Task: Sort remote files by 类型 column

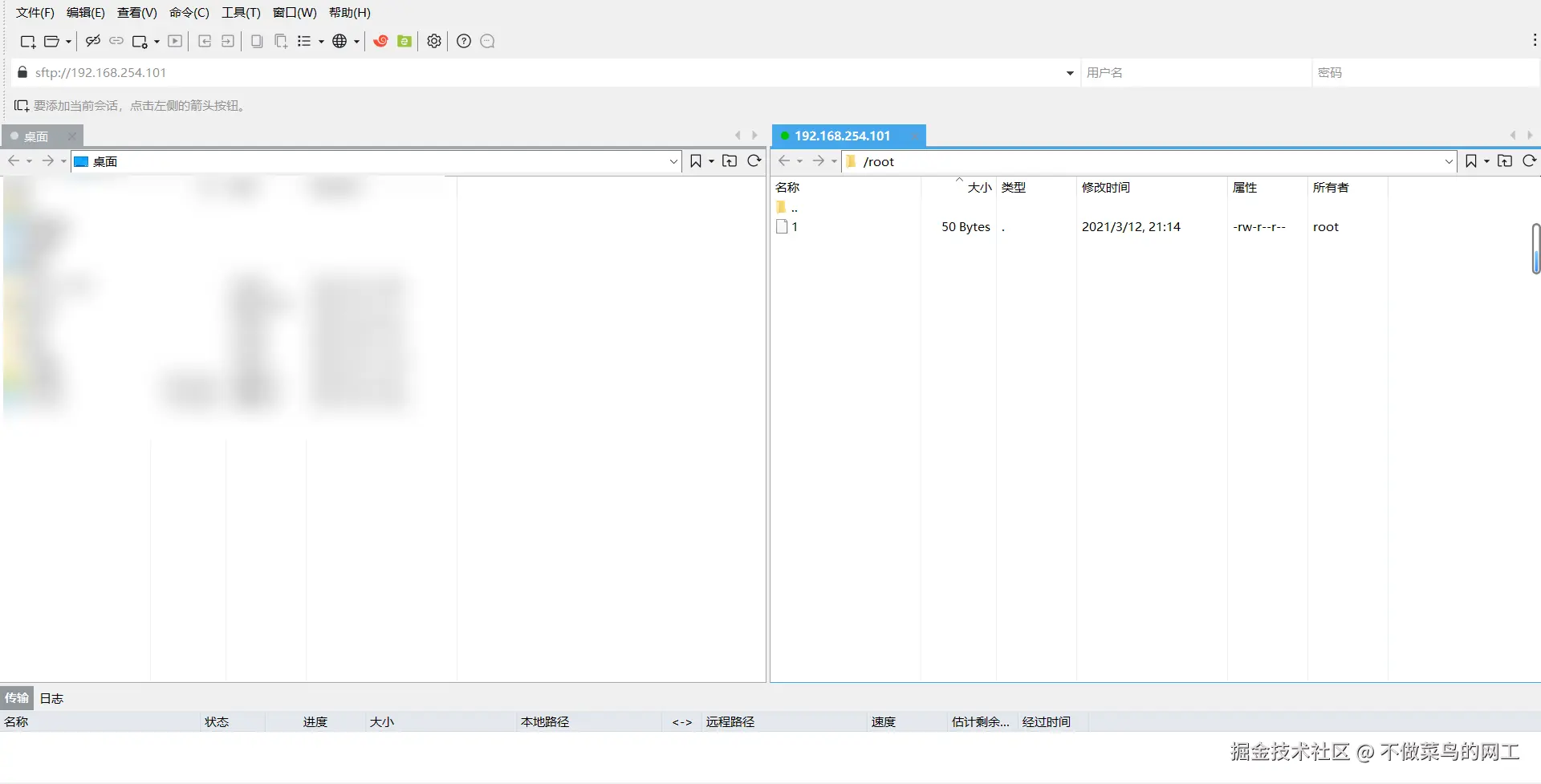Action: click(x=1035, y=188)
